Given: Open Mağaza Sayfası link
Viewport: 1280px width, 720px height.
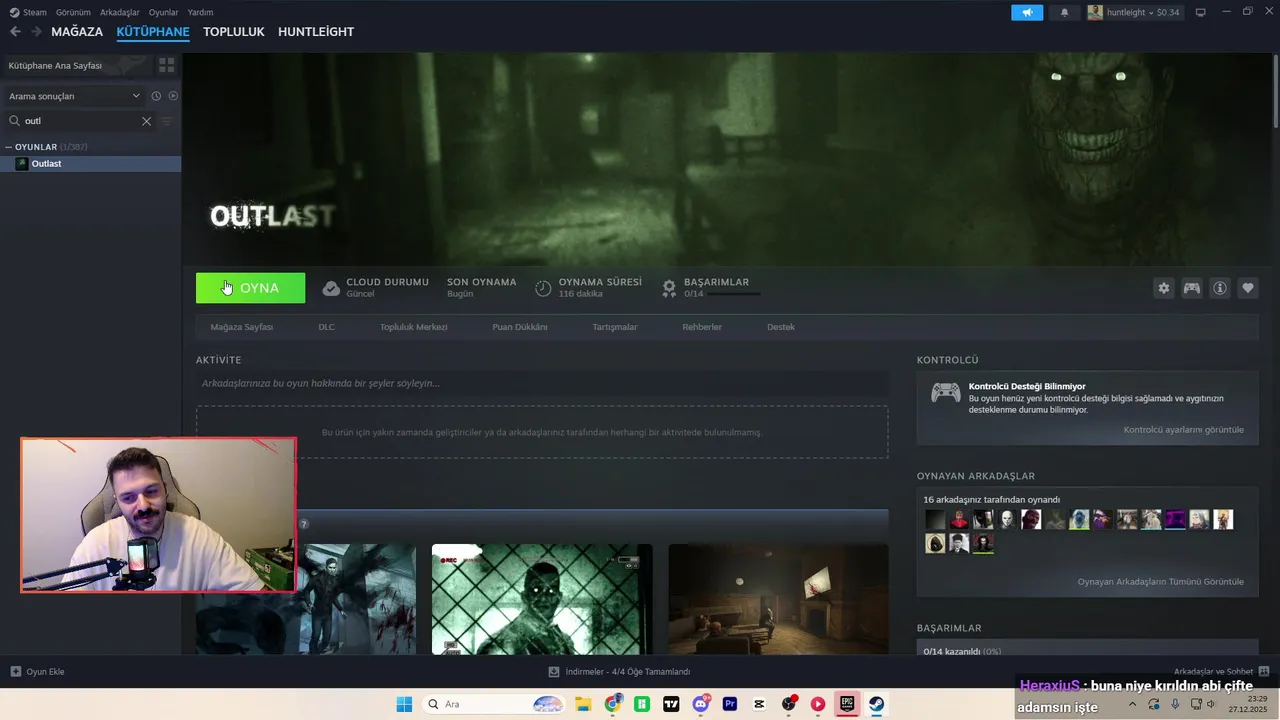Looking at the screenshot, I should [242, 327].
